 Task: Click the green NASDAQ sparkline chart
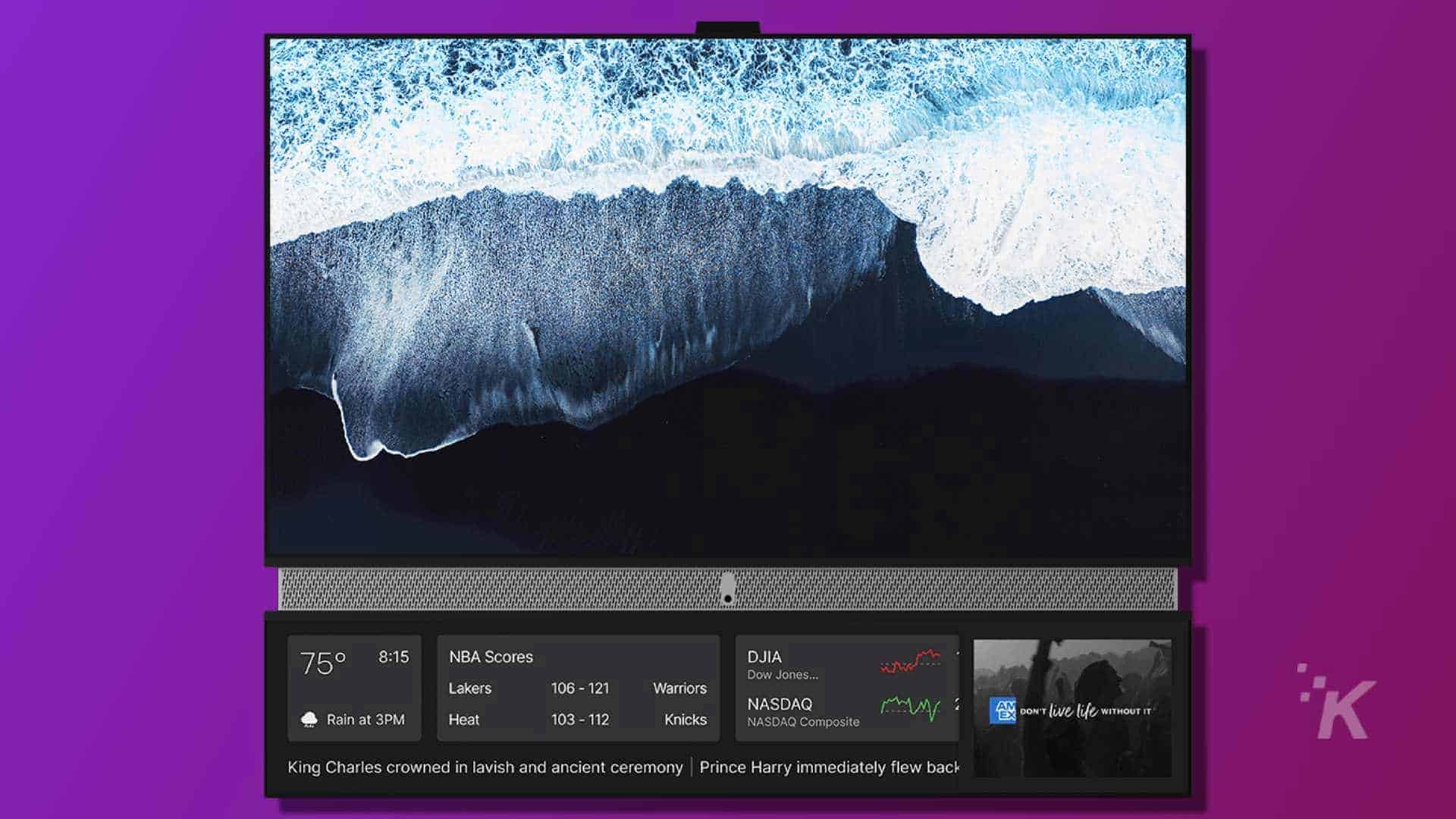point(910,708)
